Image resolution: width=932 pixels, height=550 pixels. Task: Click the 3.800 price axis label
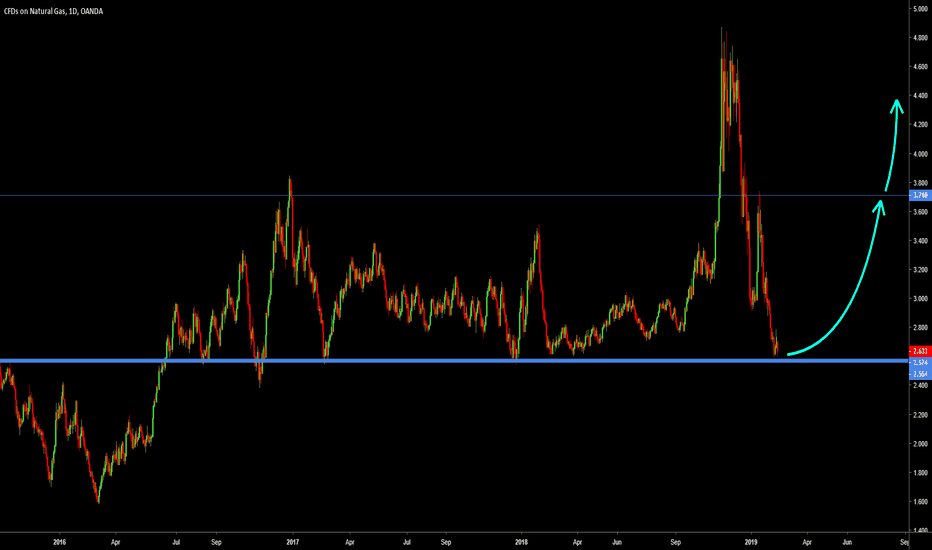pos(920,183)
